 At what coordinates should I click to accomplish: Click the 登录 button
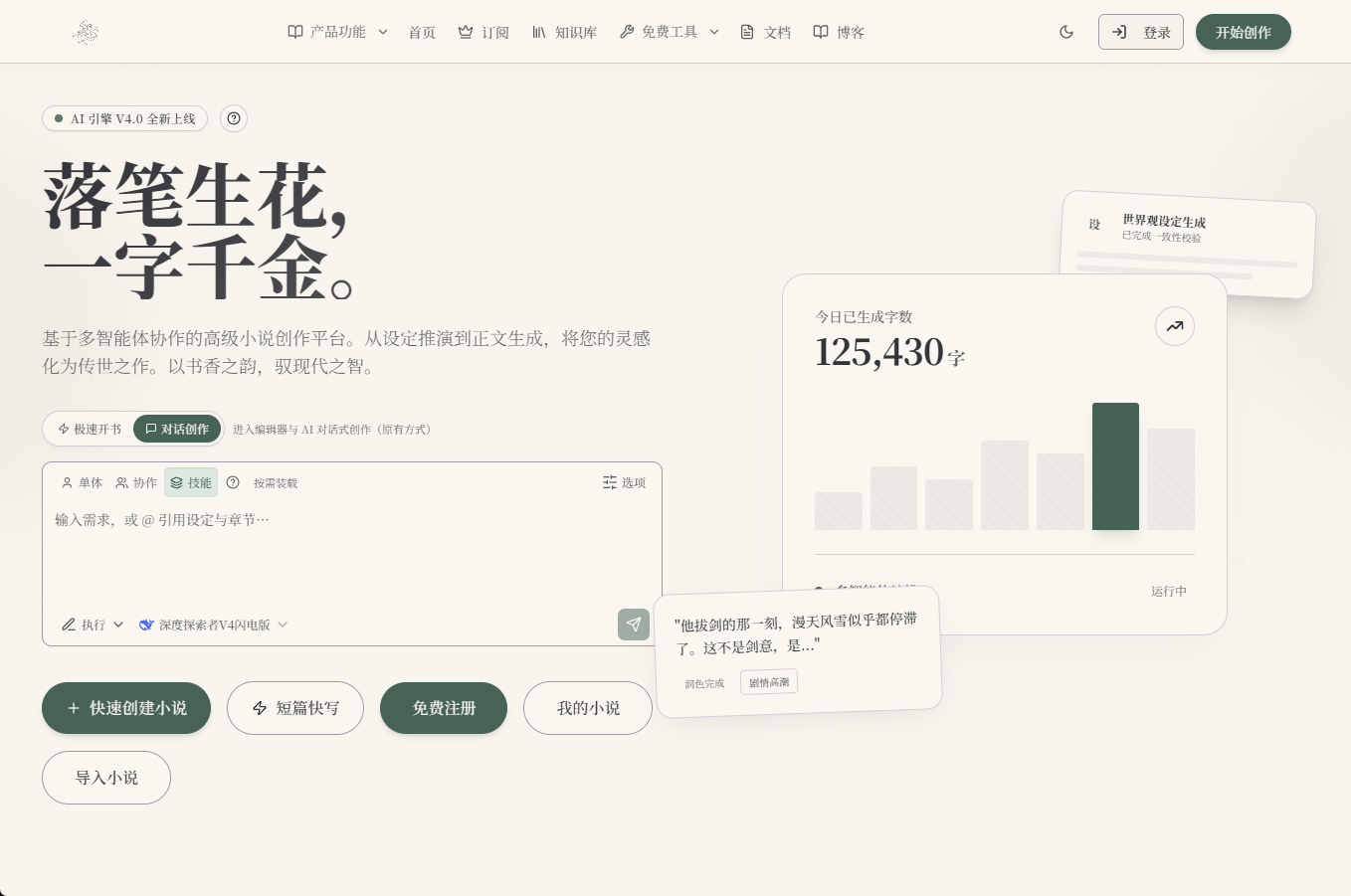[x=1141, y=32]
